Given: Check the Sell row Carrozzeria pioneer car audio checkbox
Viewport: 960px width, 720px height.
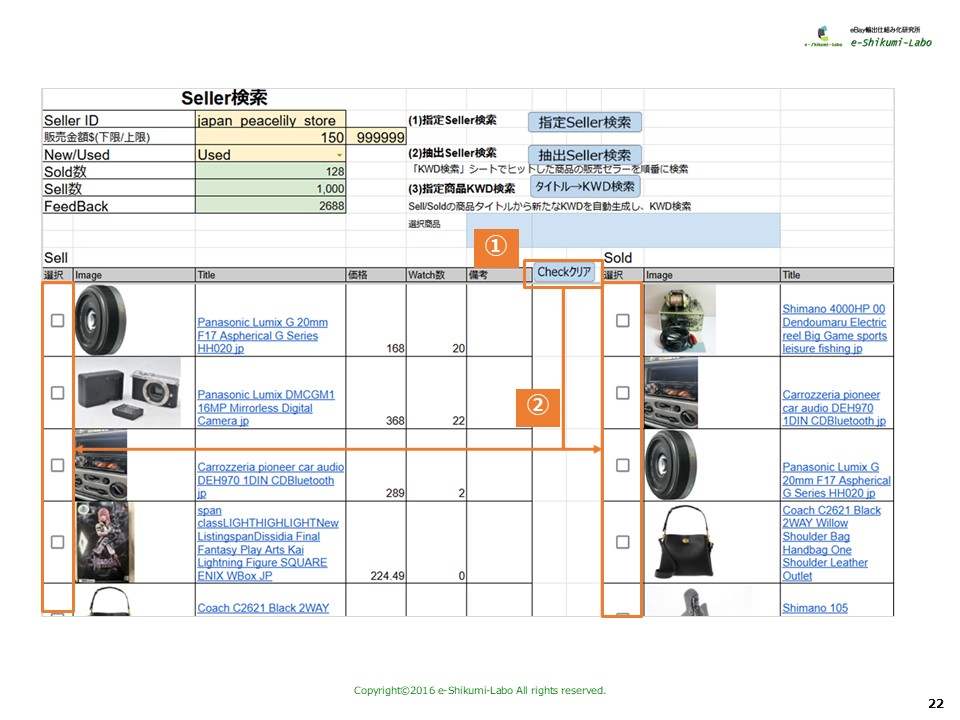Looking at the screenshot, I should (x=58, y=465).
